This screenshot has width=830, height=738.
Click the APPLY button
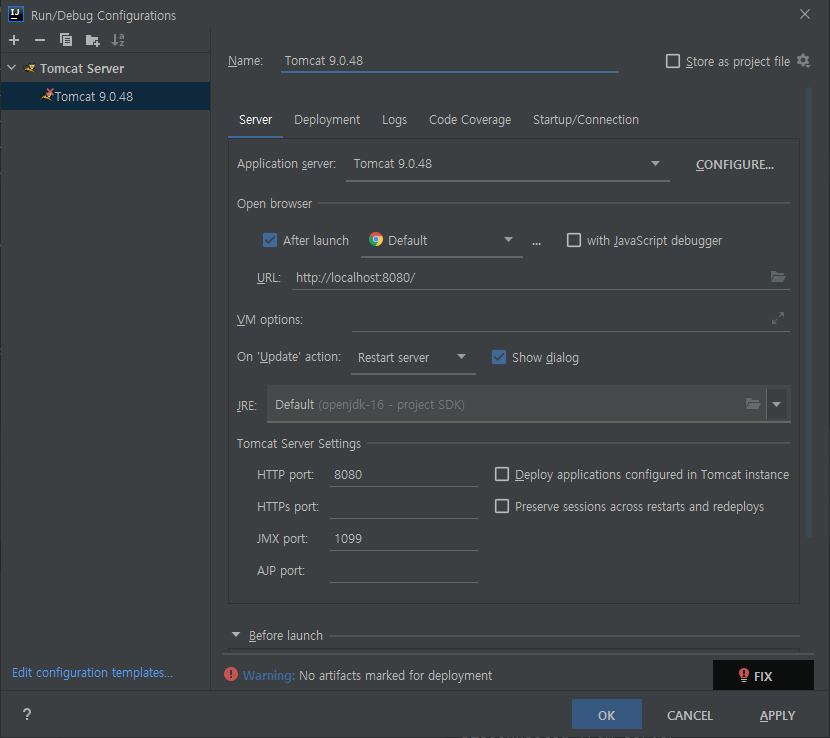pos(777,715)
